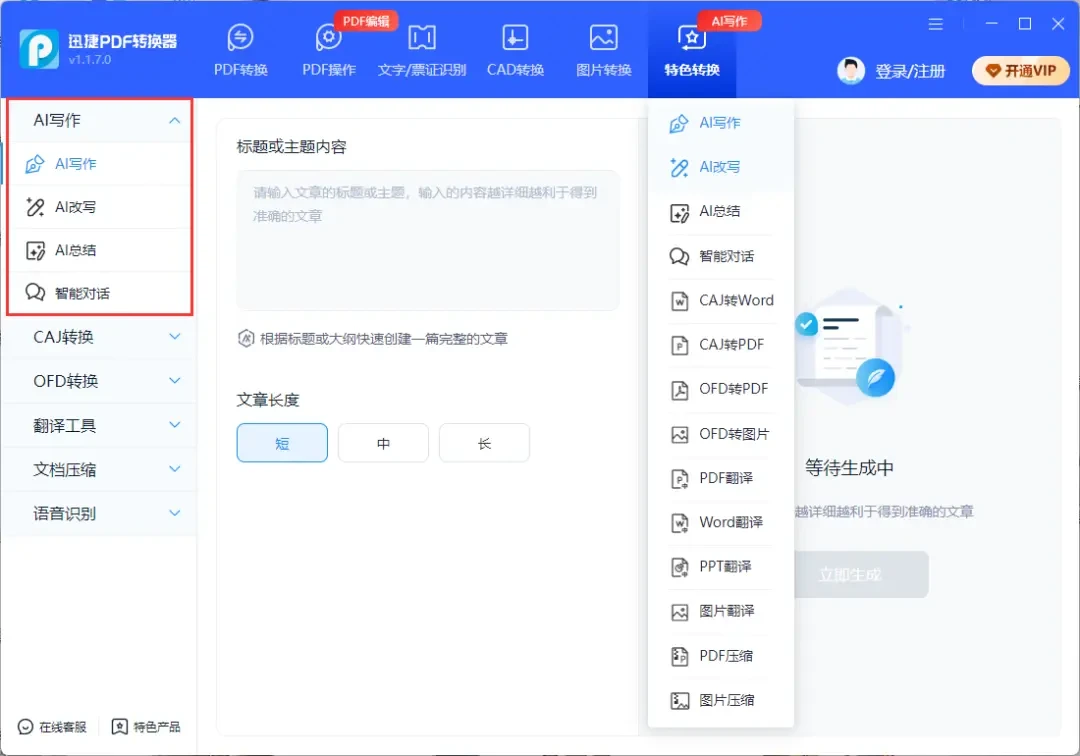Click the 迅捷PDF转换器 app logo

point(39,49)
